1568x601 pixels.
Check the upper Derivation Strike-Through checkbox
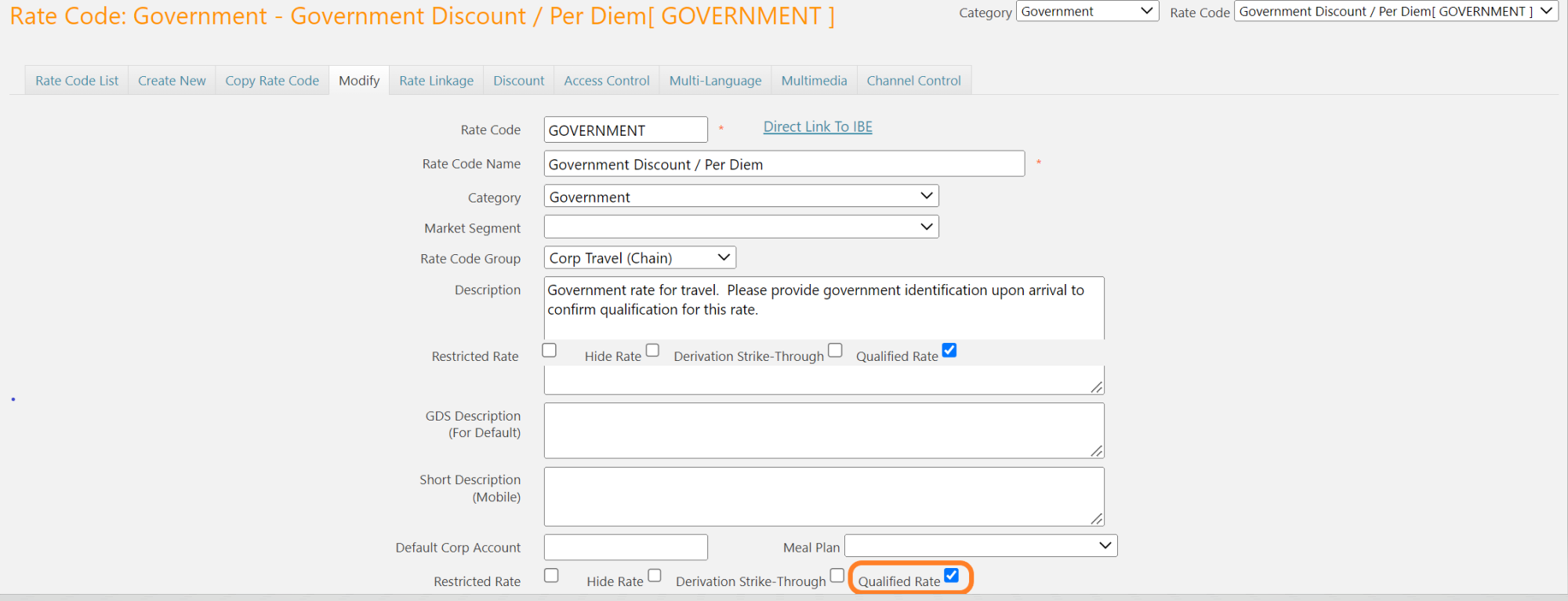835,350
